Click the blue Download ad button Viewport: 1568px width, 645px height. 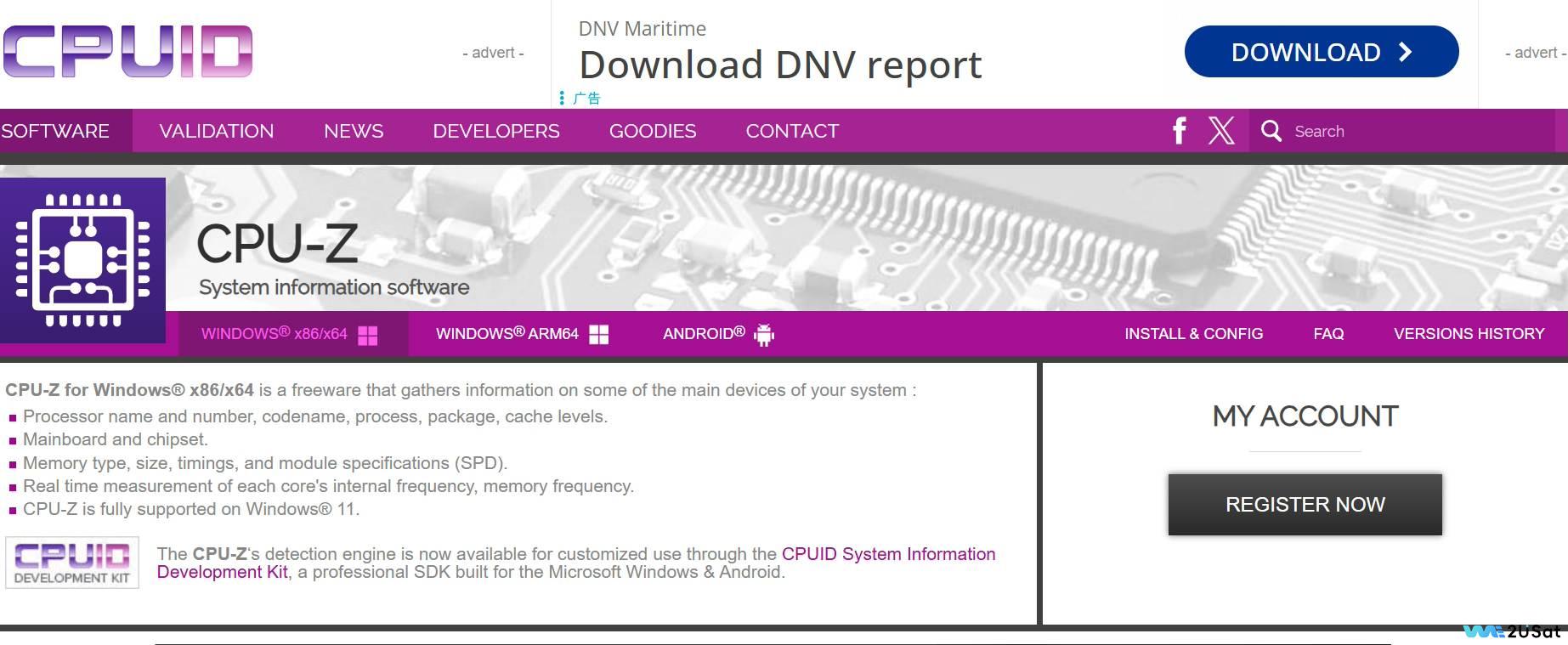click(x=1321, y=52)
